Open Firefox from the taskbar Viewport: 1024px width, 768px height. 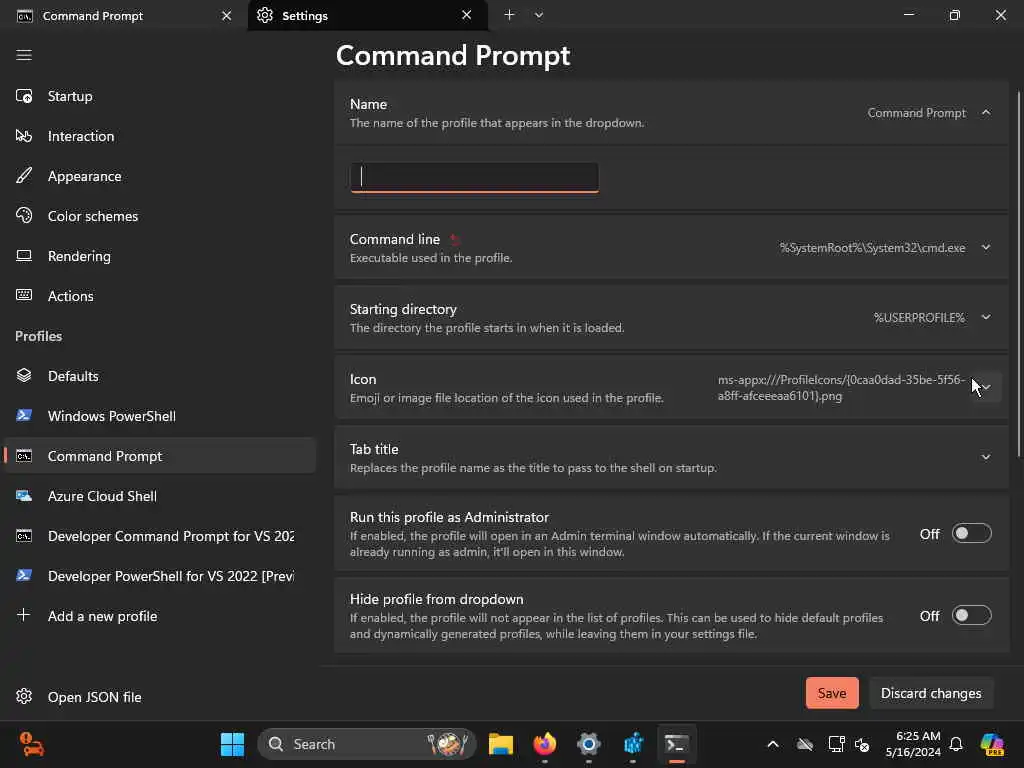(x=545, y=744)
